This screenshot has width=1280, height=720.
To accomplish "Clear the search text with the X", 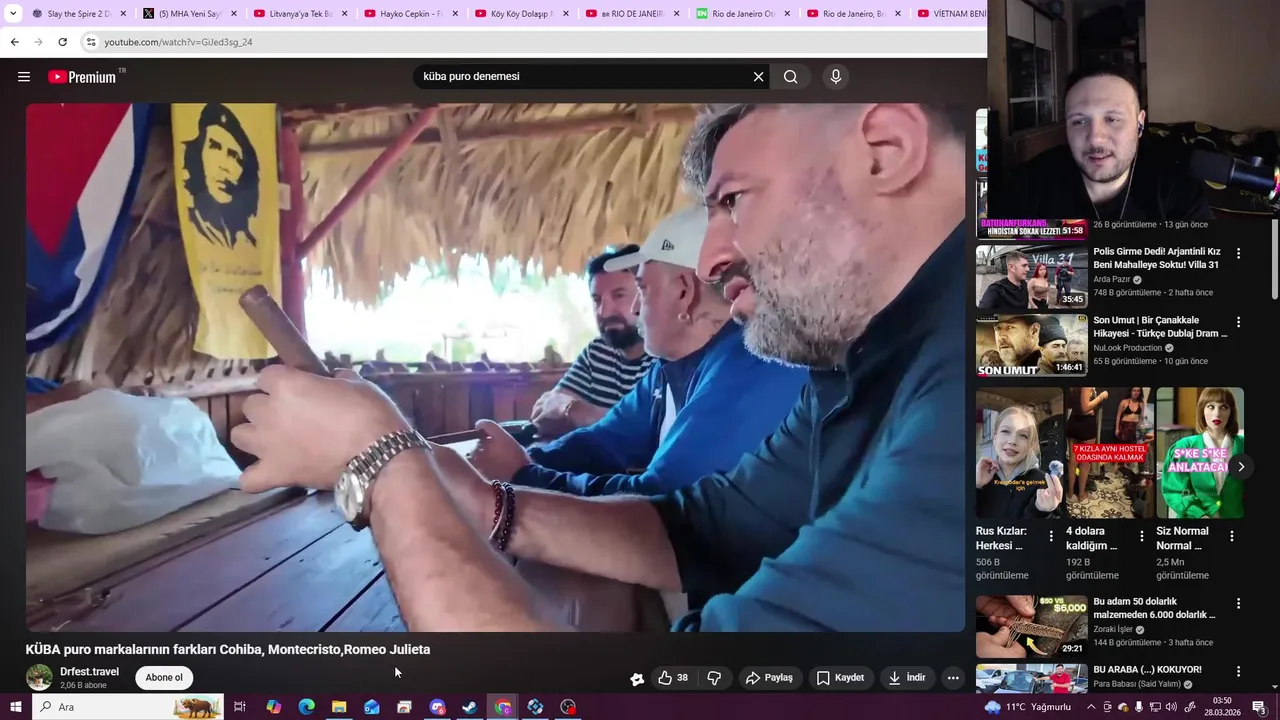I will pyautogui.click(x=758, y=77).
